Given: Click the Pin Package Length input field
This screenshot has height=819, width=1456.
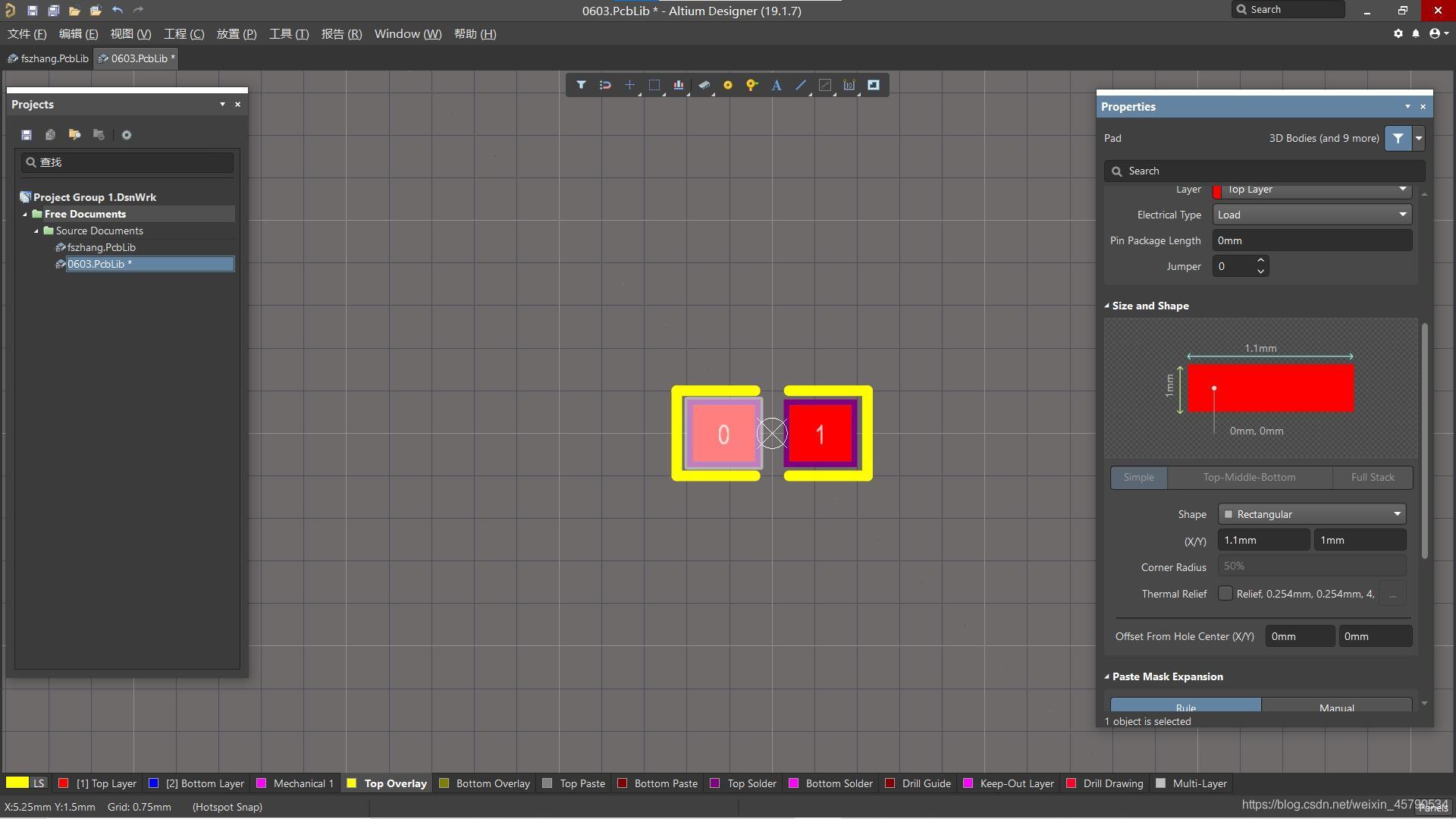Looking at the screenshot, I should [x=1312, y=240].
